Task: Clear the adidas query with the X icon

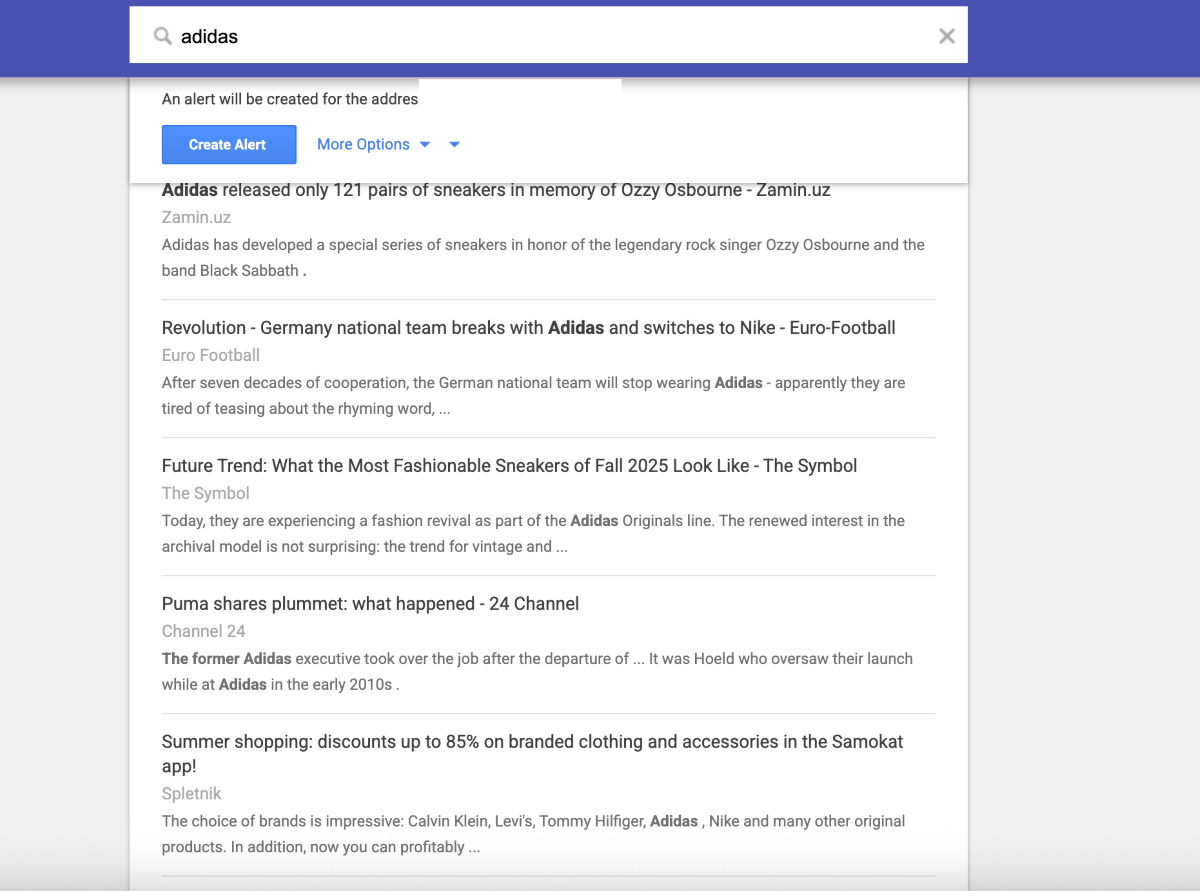Action: 946,36
